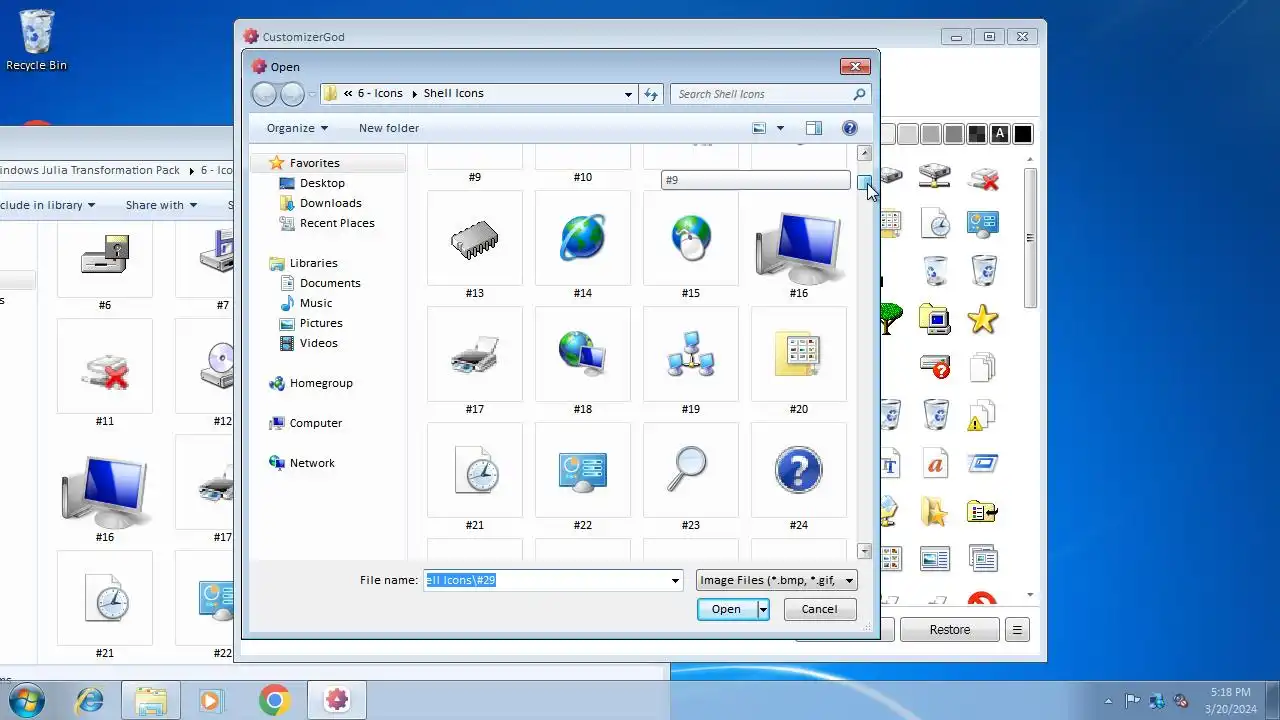
Task: Click the Forward navigation arrow in dialog
Action: pos(292,94)
